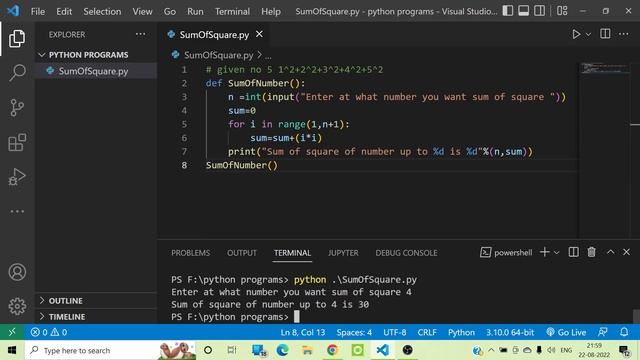Collapse the PYTHON PROGRAMS folder section

click(96, 55)
